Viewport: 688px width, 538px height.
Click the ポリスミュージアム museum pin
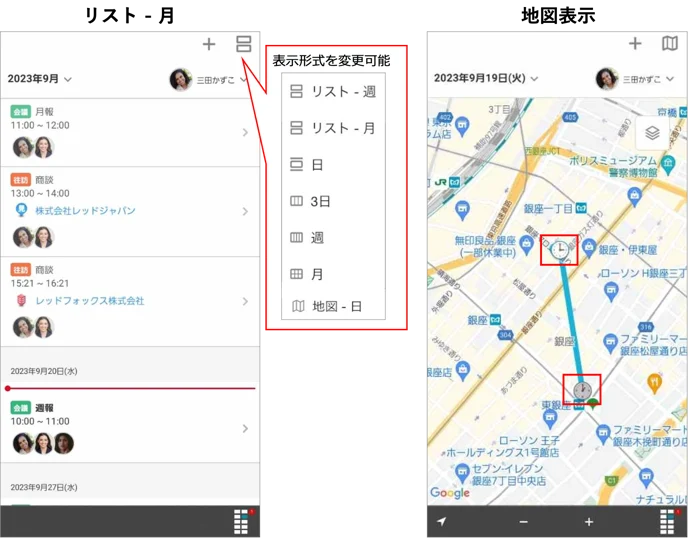(667, 165)
